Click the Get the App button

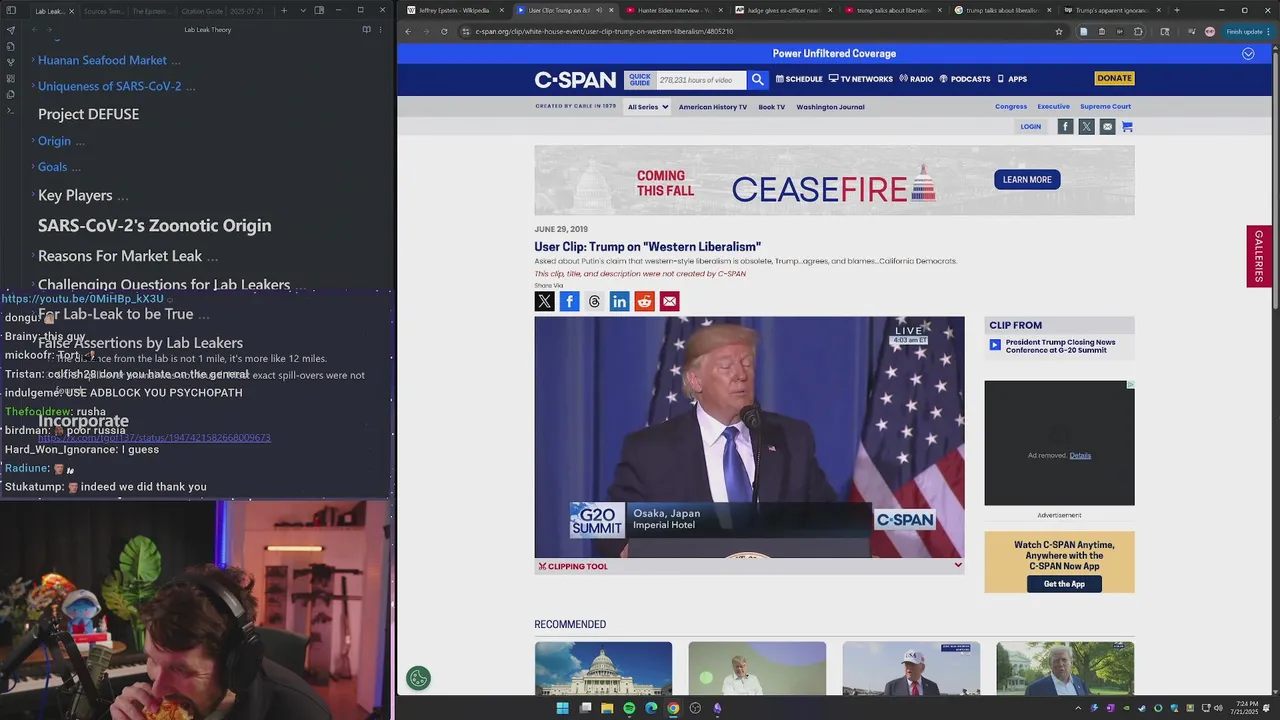tap(1064, 584)
